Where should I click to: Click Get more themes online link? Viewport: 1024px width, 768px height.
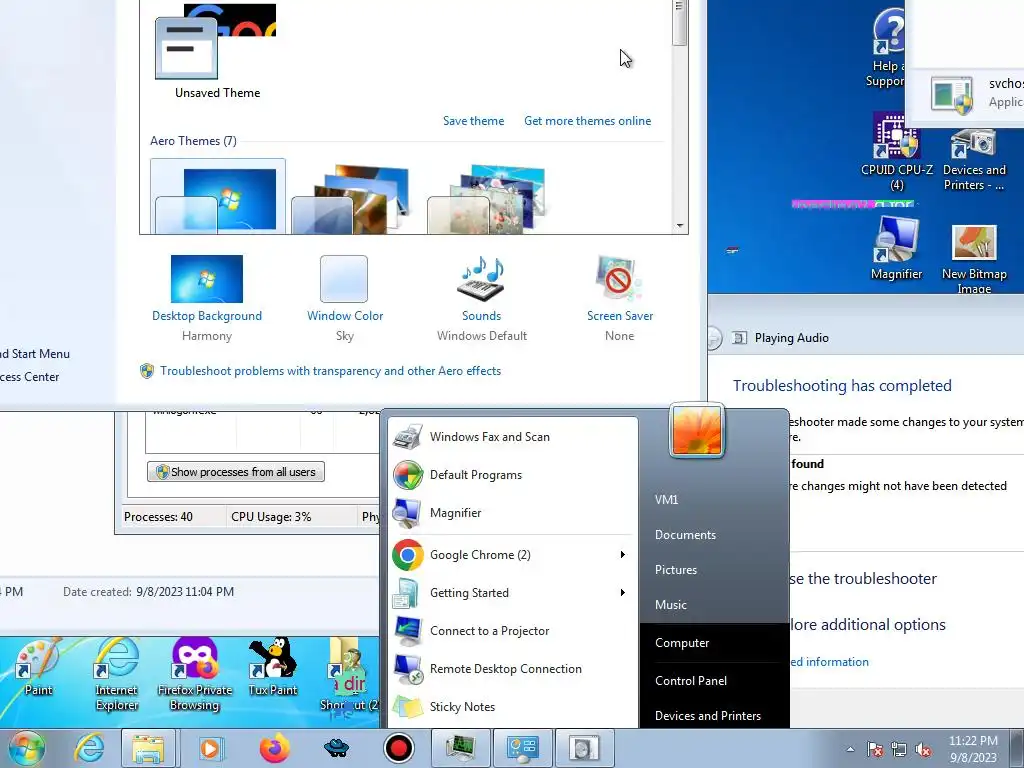(587, 121)
